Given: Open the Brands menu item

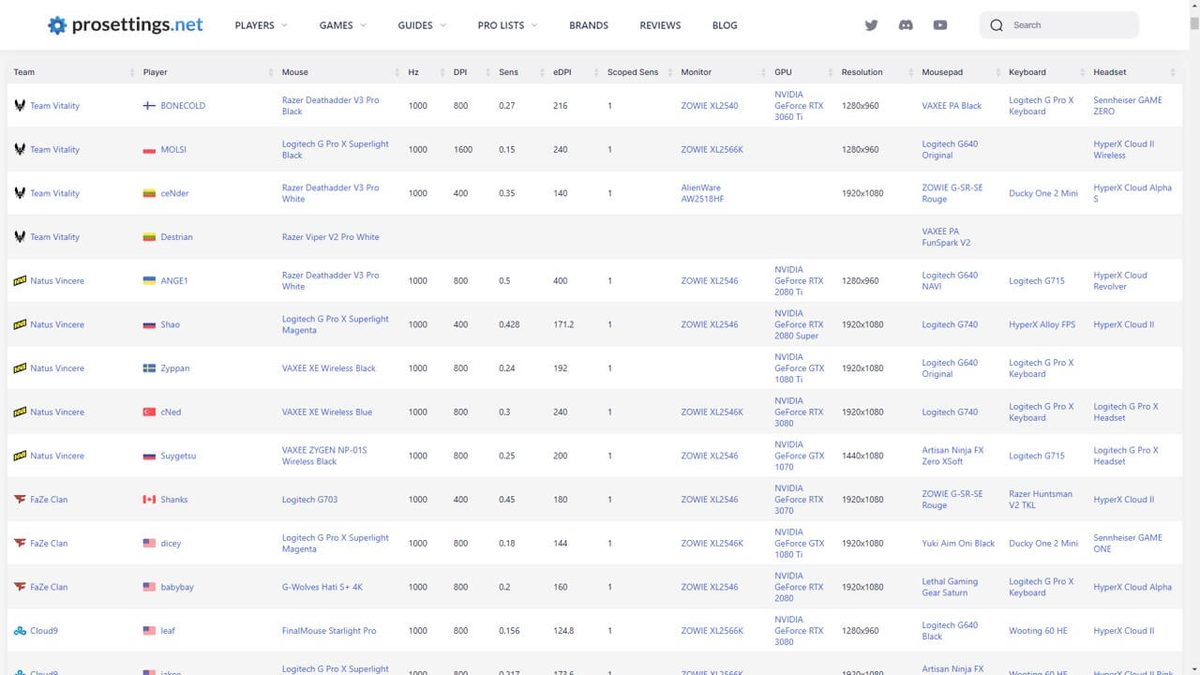Looking at the screenshot, I should coord(589,25).
